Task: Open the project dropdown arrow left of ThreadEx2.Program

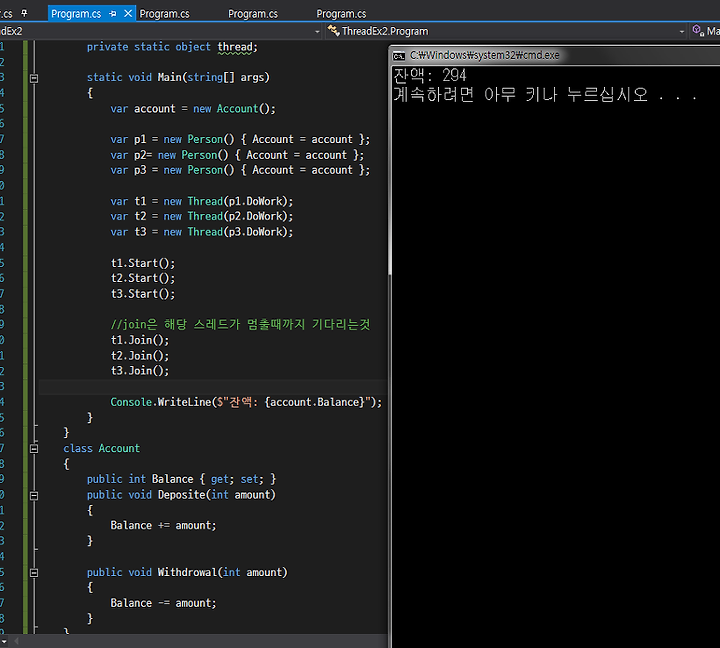Action: 317,31
